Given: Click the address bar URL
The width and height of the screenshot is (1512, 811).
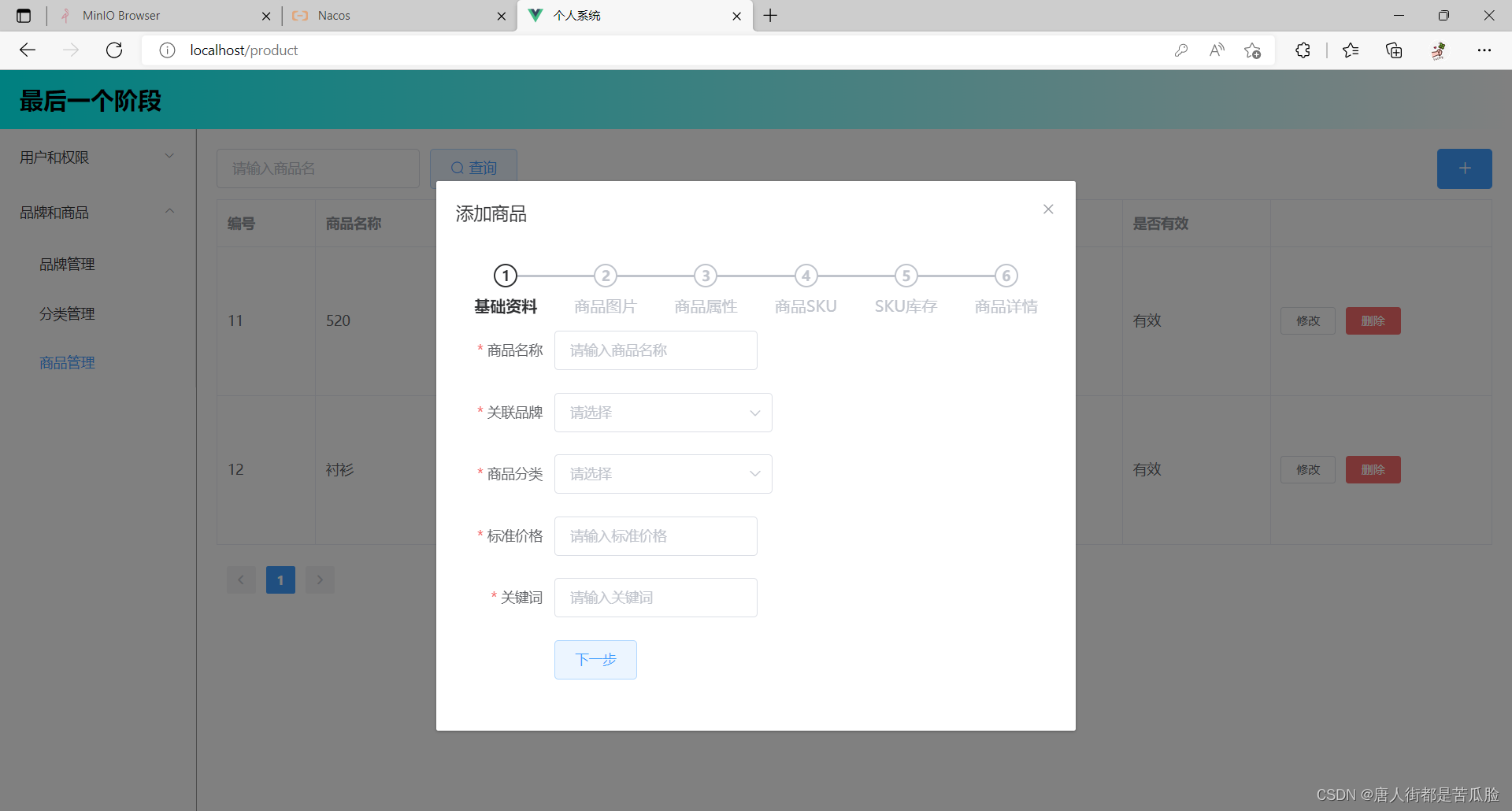Looking at the screenshot, I should [x=244, y=50].
